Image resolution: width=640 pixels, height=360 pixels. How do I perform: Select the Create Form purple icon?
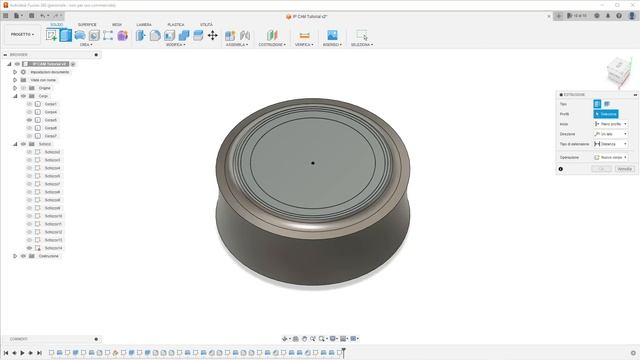point(122,36)
